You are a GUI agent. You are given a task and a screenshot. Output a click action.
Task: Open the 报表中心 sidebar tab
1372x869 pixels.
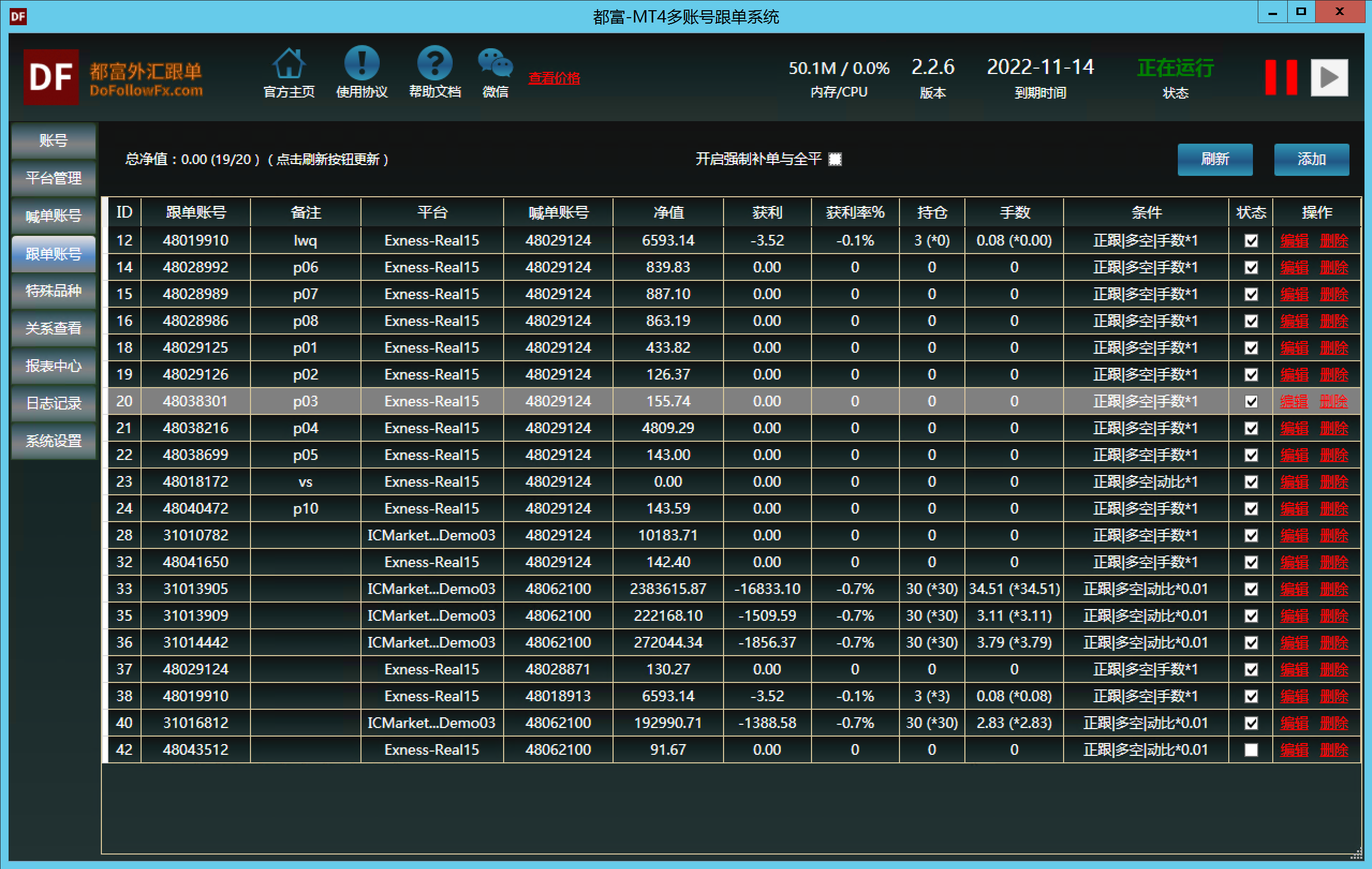(x=54, y=366)
